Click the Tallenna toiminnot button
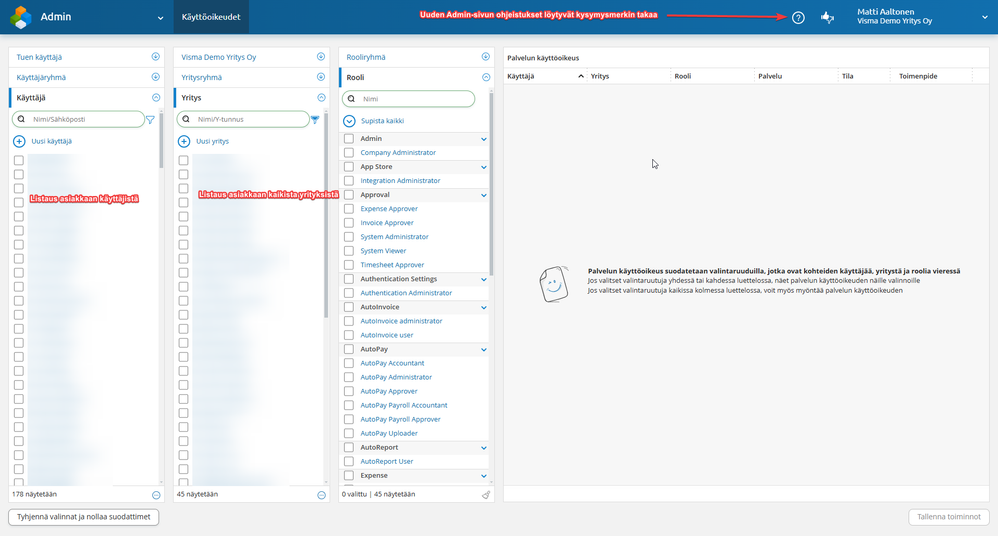 (x=948, y=517)
